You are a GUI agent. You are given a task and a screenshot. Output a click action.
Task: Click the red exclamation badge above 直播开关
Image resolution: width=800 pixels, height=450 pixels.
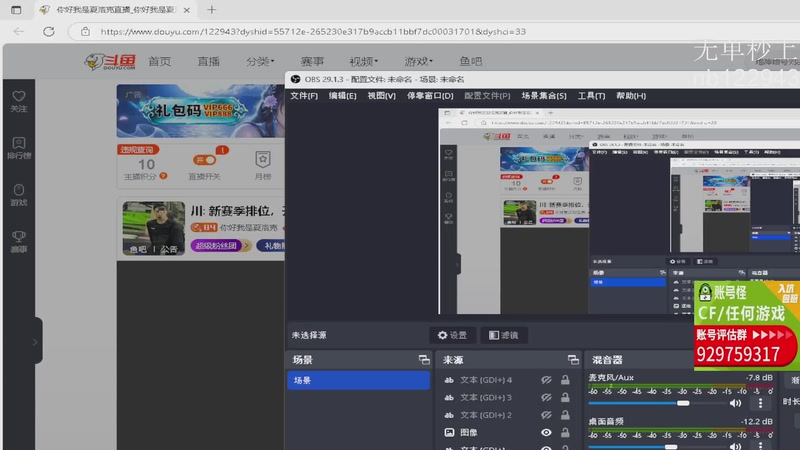point(222,150)
